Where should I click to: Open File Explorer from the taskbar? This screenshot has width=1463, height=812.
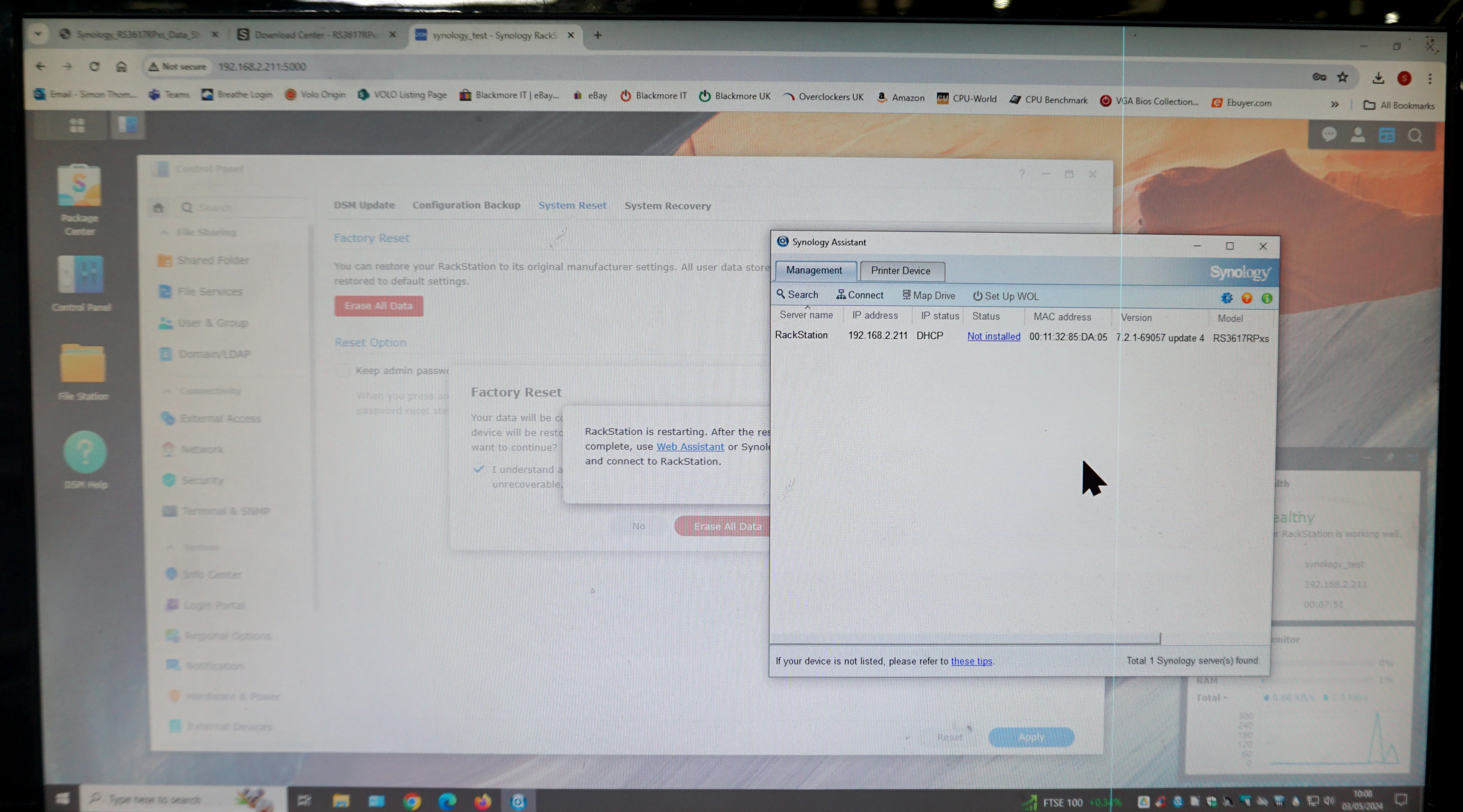click(x=341, y=801)
